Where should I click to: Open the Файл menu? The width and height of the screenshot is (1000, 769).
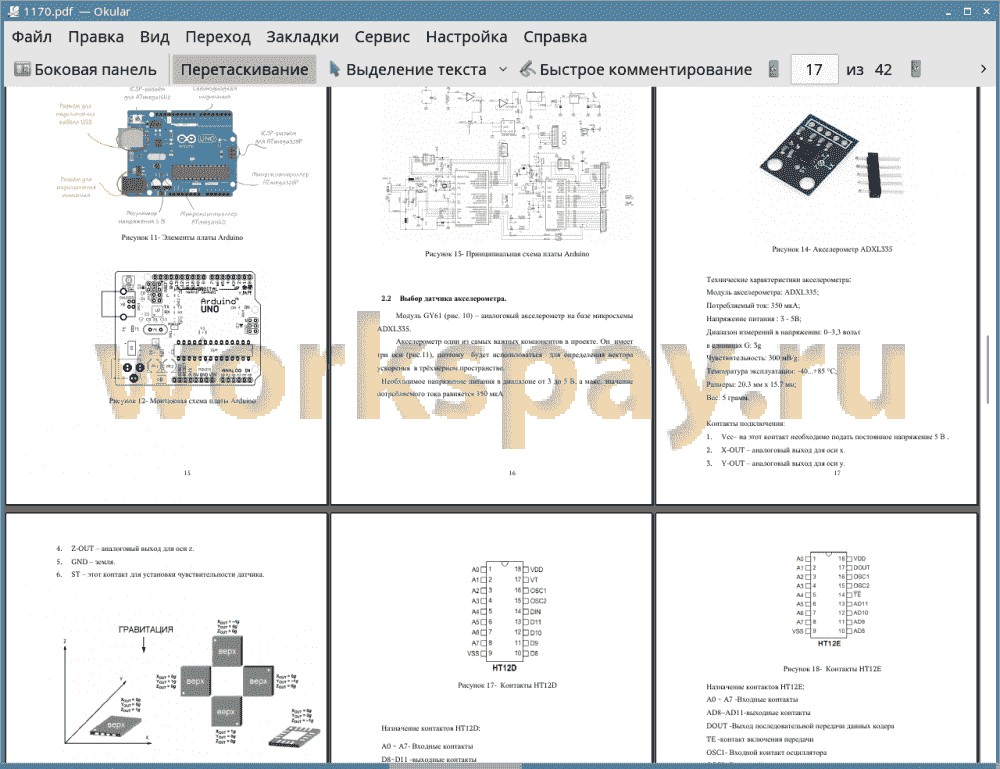pos(32,37)
